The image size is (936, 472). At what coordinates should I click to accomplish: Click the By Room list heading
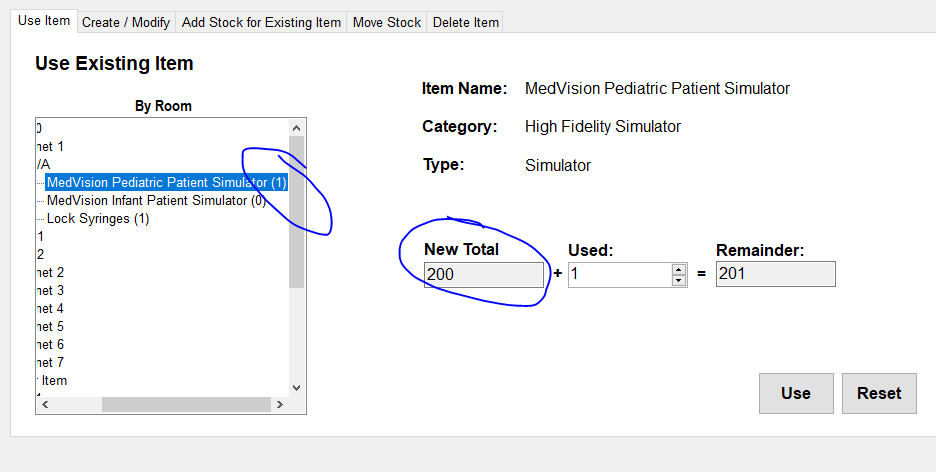click(163, 106)
